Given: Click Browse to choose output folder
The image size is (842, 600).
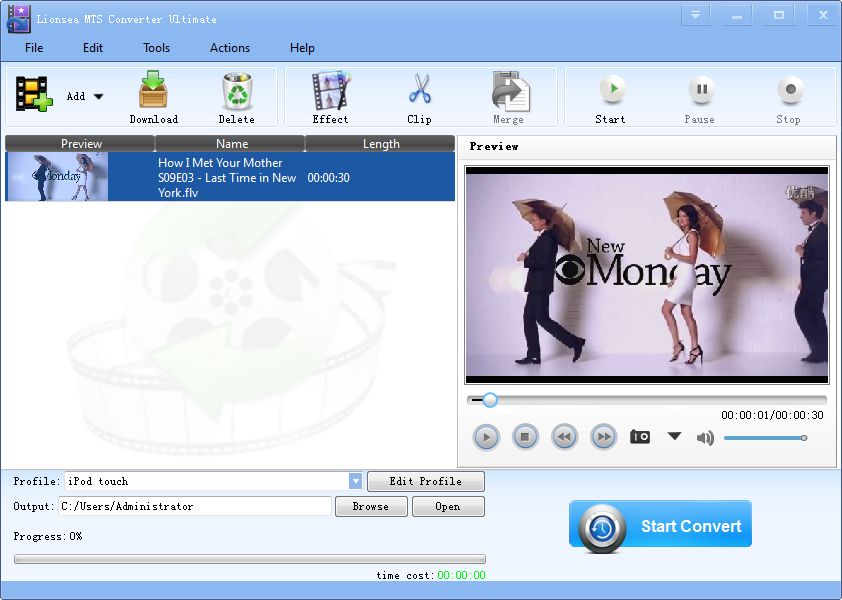Looking at the screenshot, I should click(371, 507).
